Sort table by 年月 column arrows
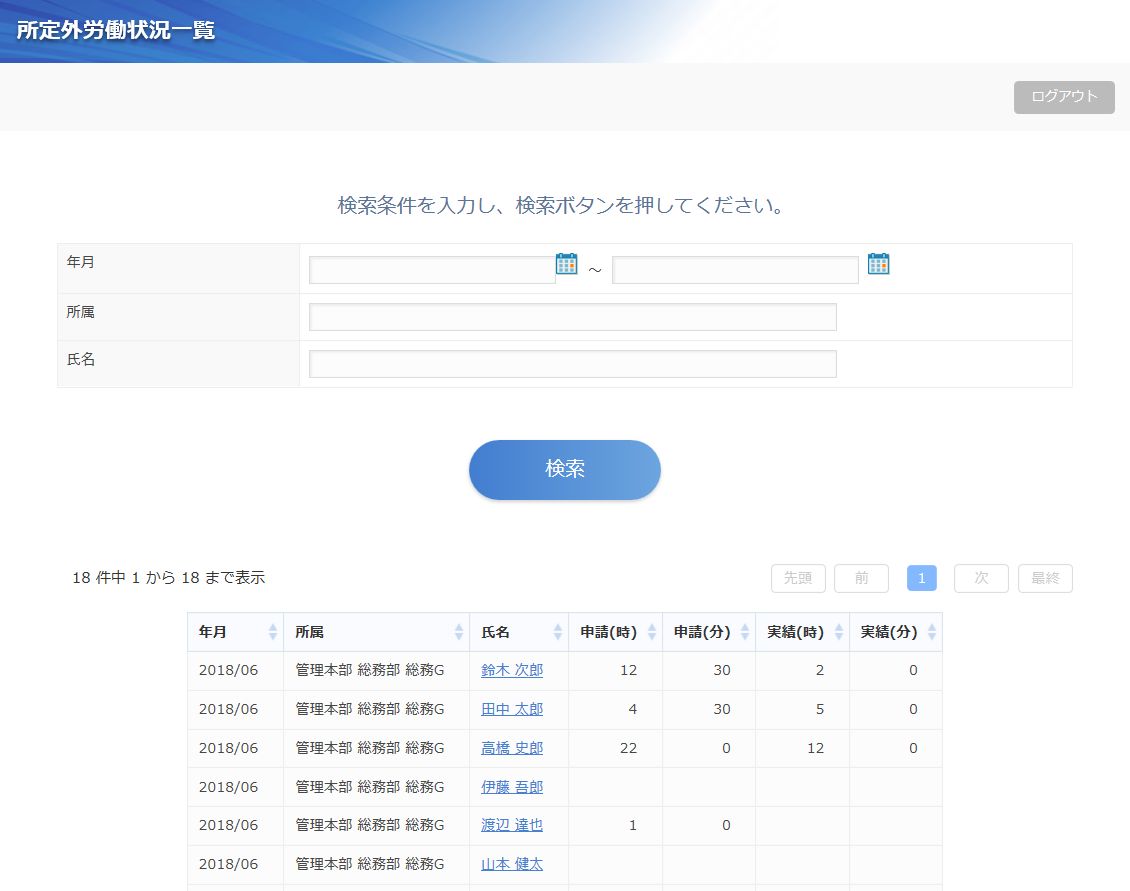 [273, 632]
